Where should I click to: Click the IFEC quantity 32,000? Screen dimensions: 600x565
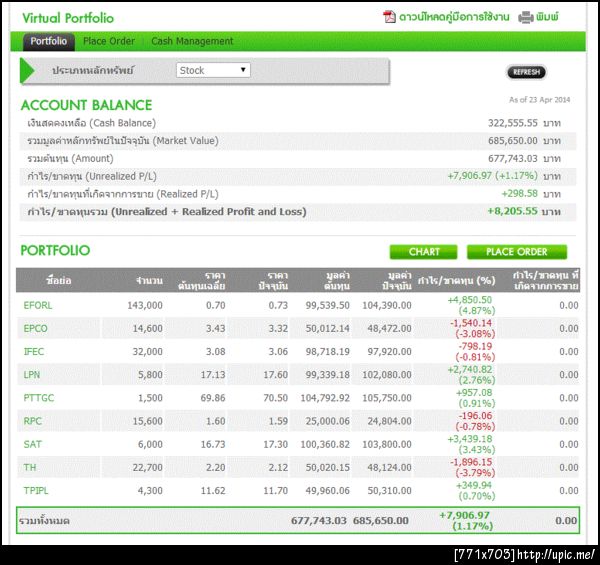point(147,352)
